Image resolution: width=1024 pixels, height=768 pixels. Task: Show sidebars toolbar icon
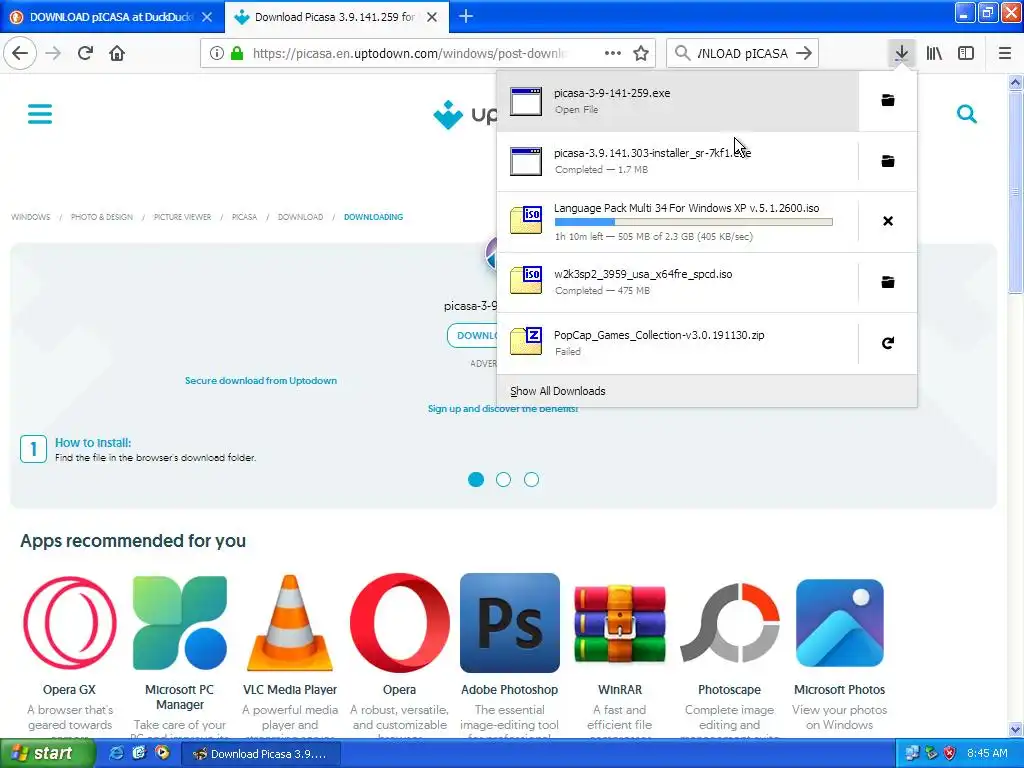click(966, 53)
